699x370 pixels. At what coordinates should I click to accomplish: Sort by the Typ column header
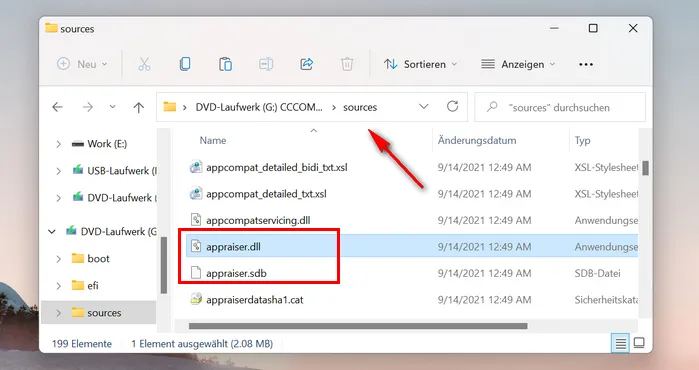click(x=582, y=140)
